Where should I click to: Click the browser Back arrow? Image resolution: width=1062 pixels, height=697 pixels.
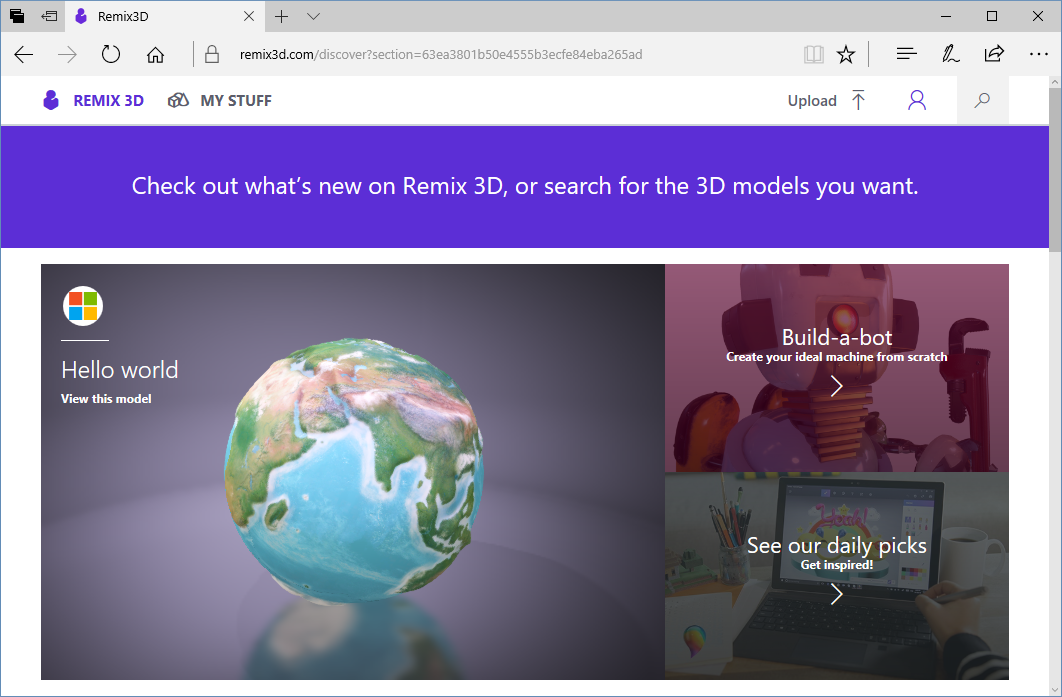pos(24,54)
